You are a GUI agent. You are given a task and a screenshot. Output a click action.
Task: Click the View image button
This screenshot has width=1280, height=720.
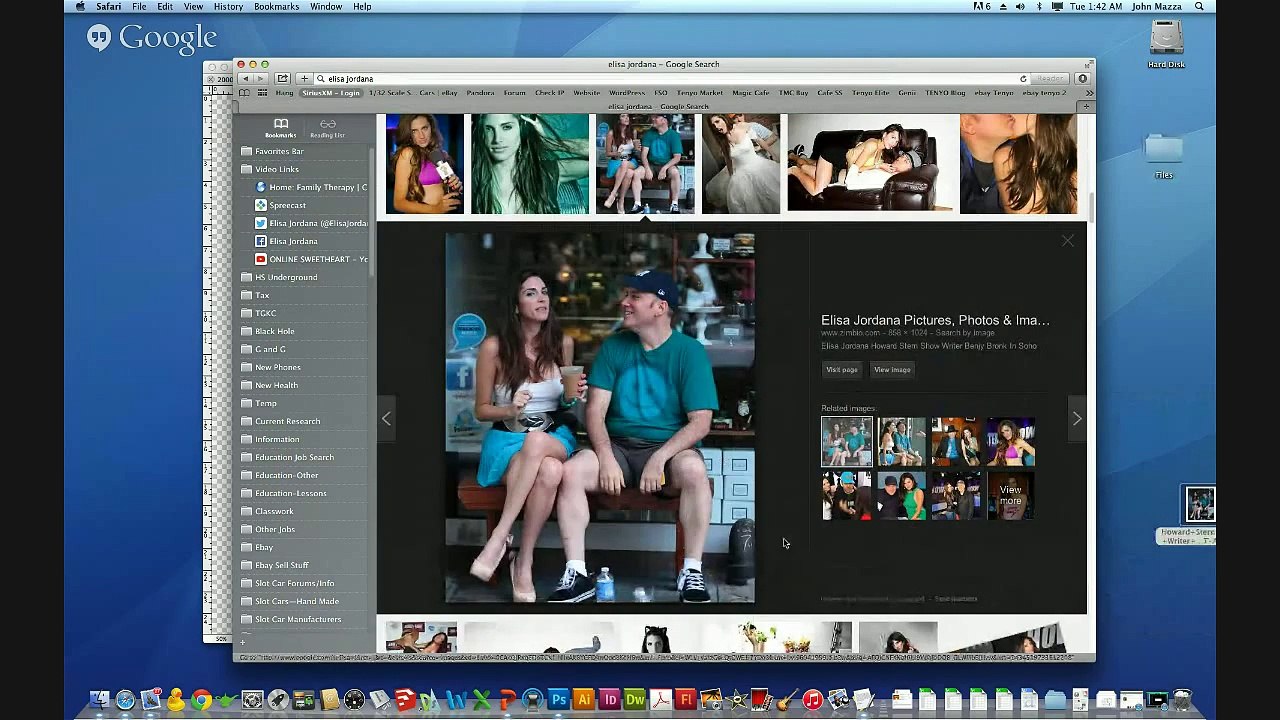[892, 369]
